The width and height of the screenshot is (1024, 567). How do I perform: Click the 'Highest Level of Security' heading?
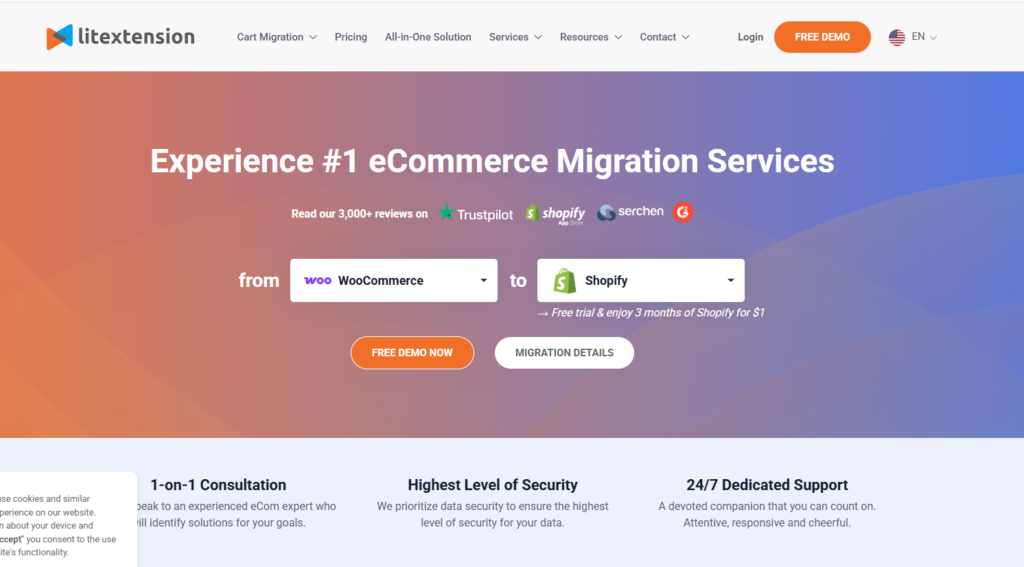tap(492, 485)
